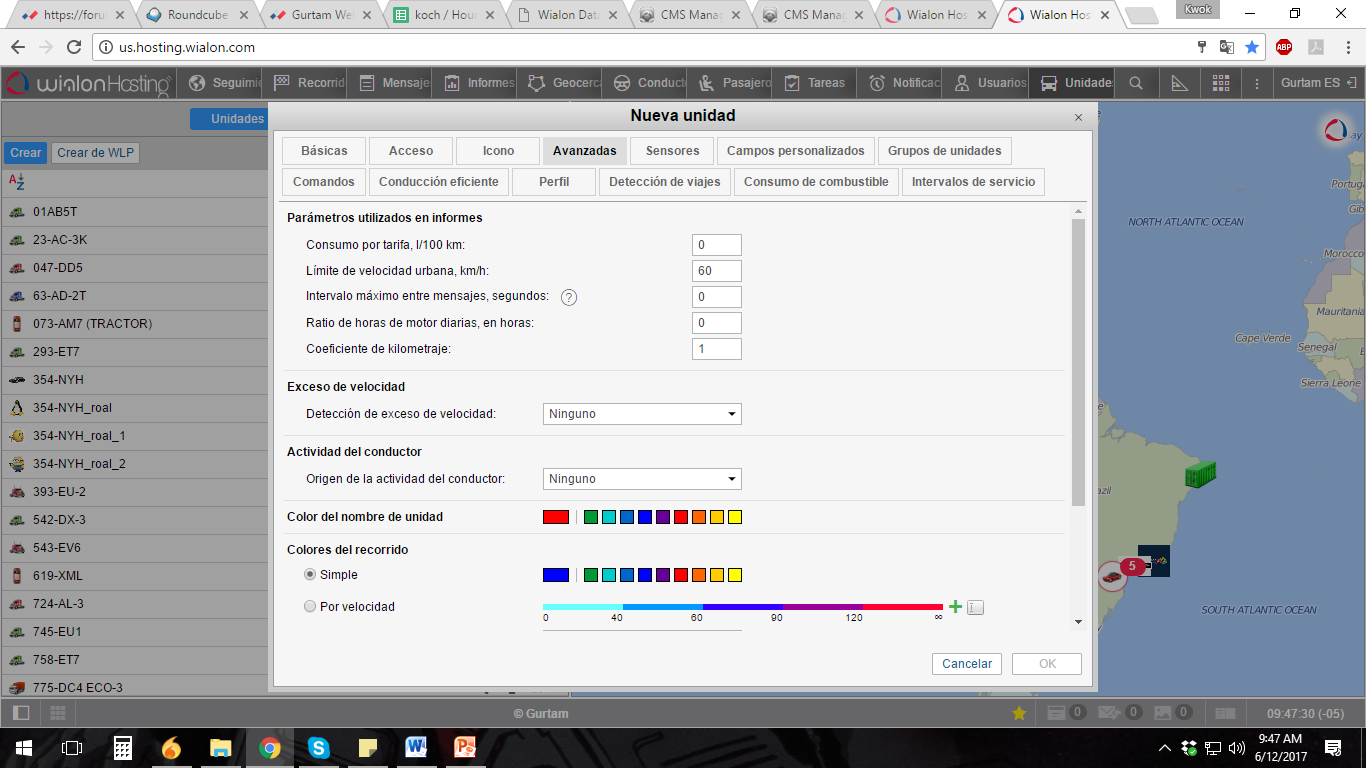The height and width of the screenshot is (768, 1366).
Task: Open Skype from the Windows taskbar
Action: (x=319, y=747)
